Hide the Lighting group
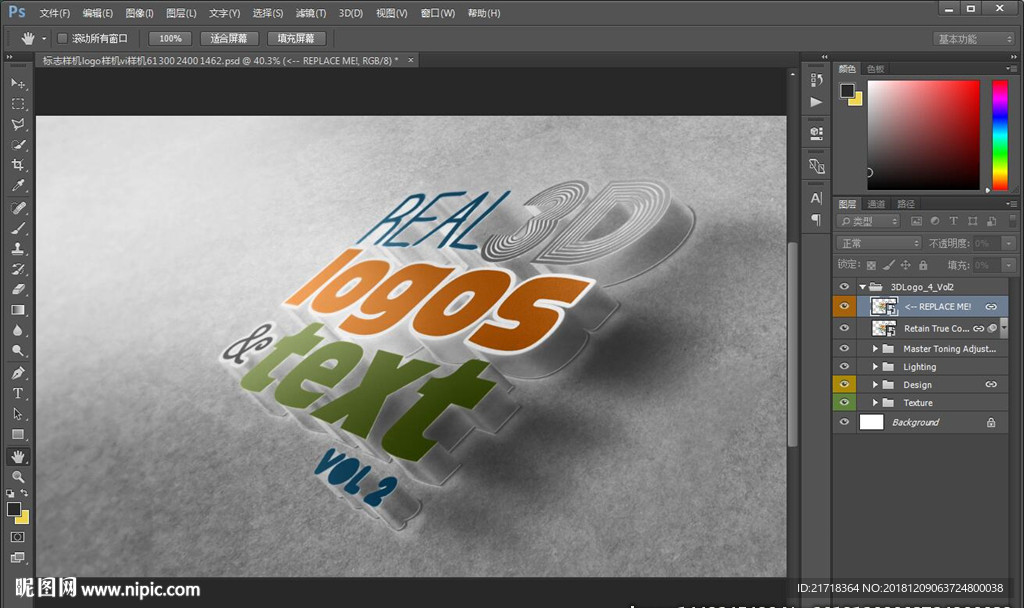 coord(844,366)
